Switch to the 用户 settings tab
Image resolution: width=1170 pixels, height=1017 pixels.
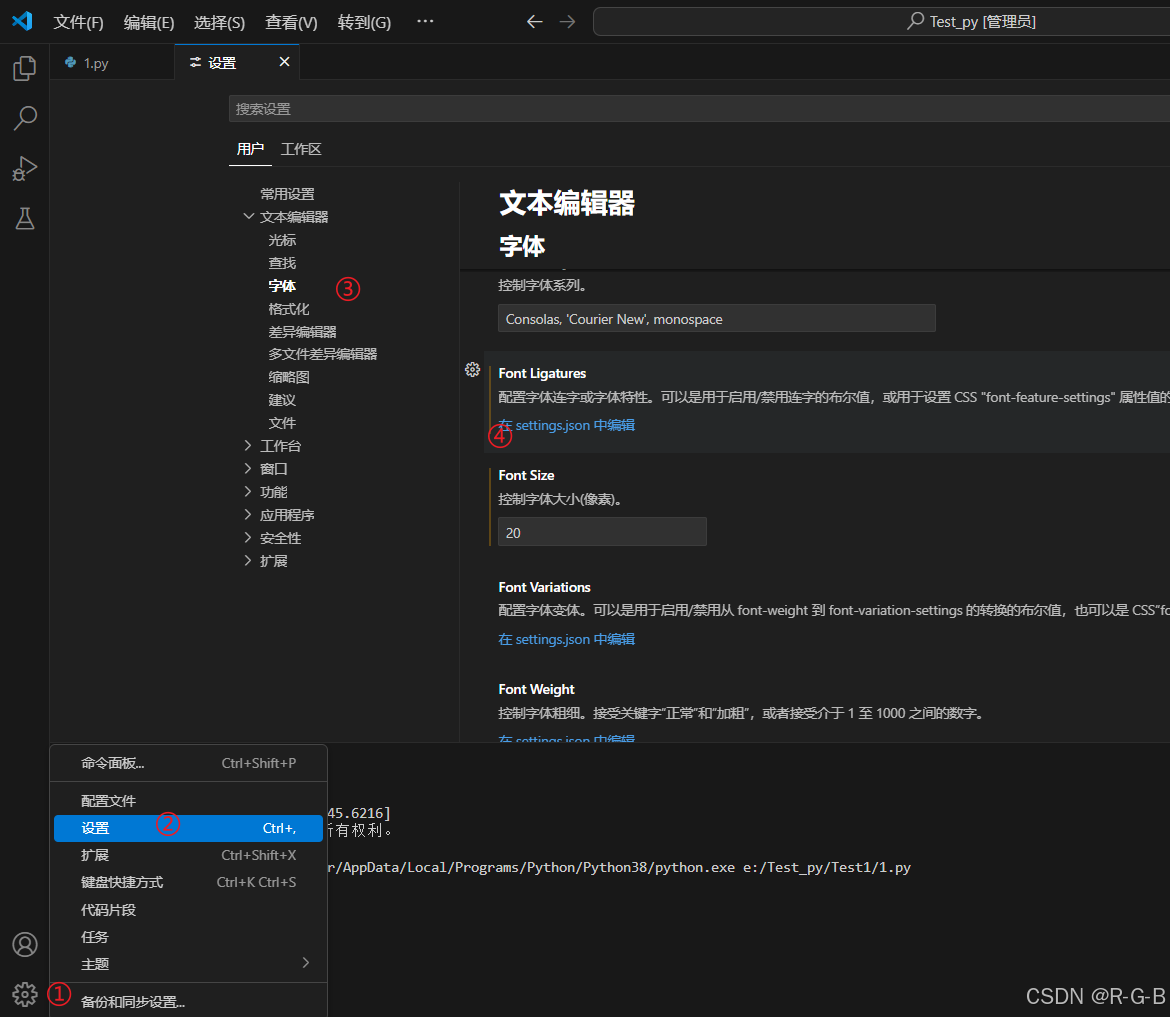[x=250, y=149]
